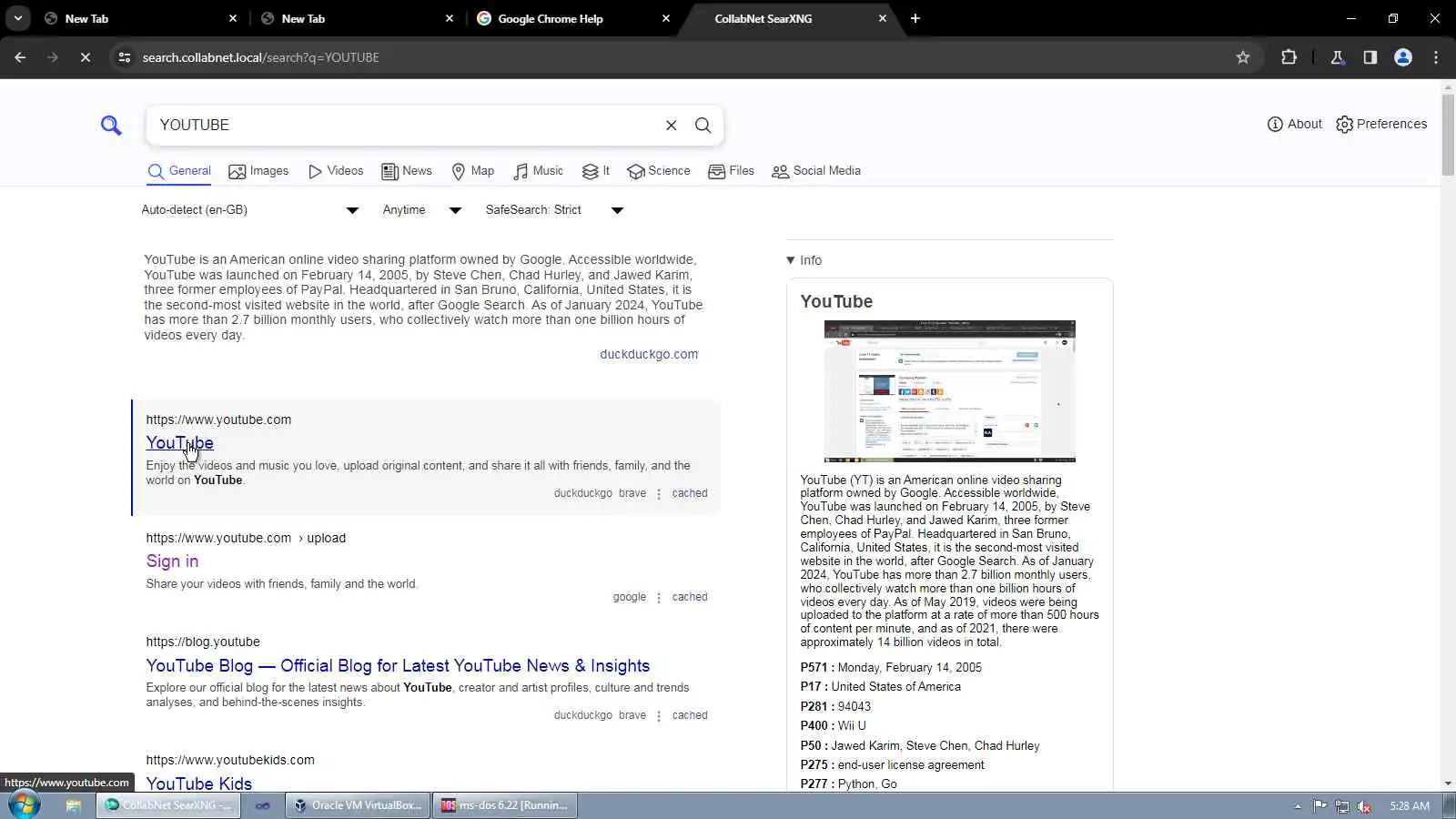1456x819 pixels.
Task: Close the CollabNet SearXNG tab
Action: 882,18
